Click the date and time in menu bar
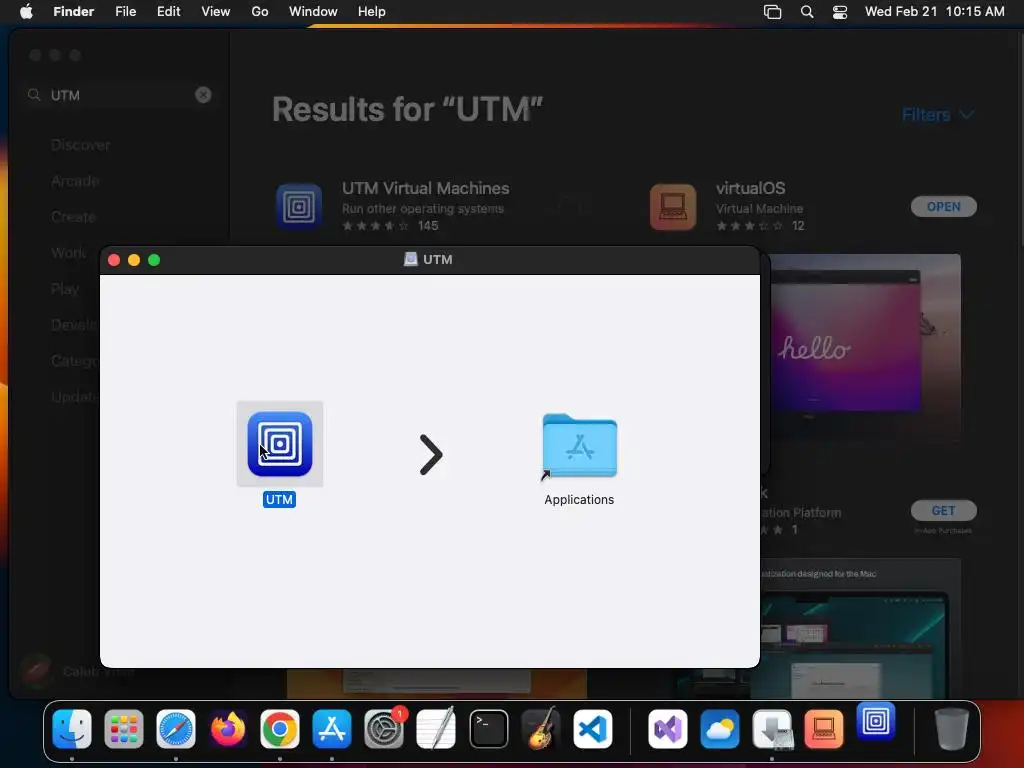The height and width of the screenshot is (768, 1024). pos(935,12)
